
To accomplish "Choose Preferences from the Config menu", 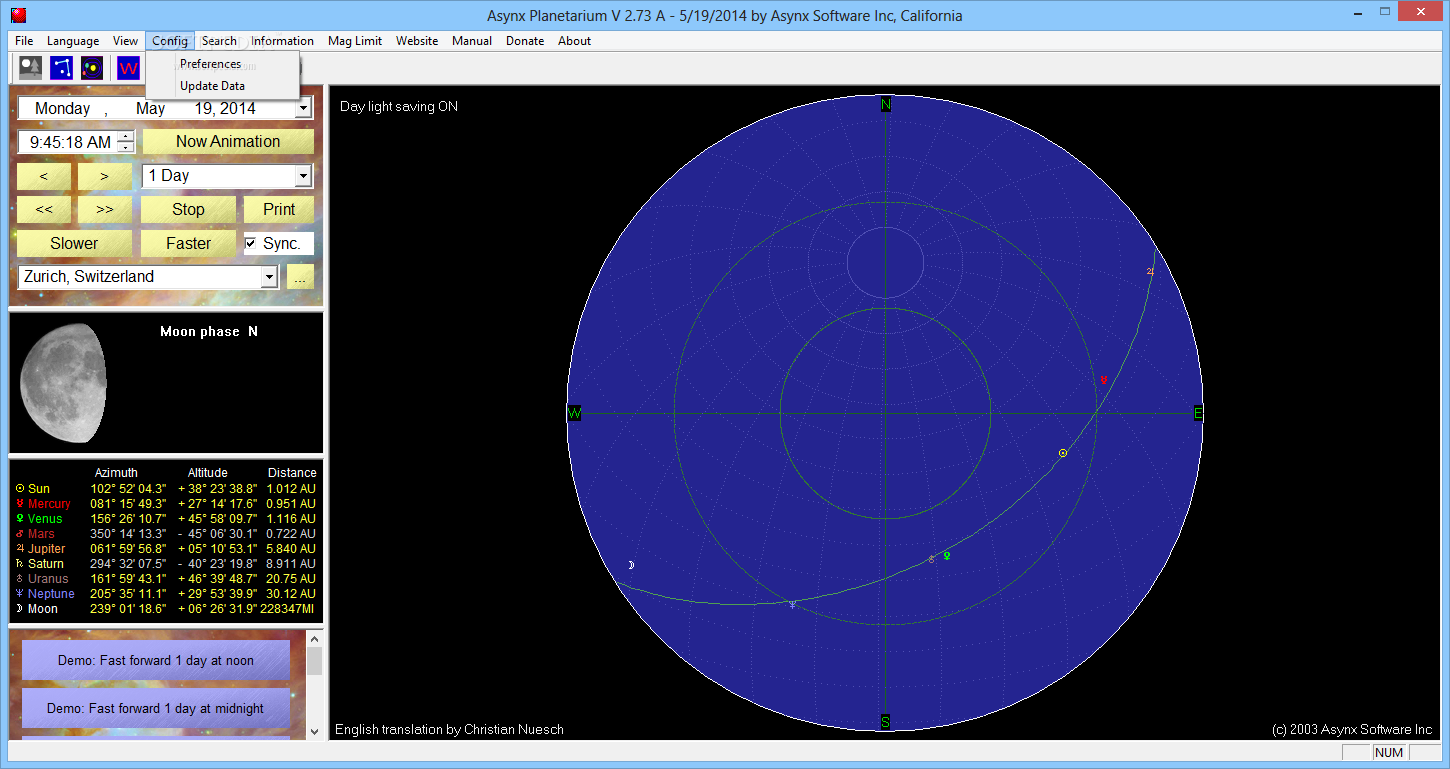I will pyautogui.click(x=210, y=64).
